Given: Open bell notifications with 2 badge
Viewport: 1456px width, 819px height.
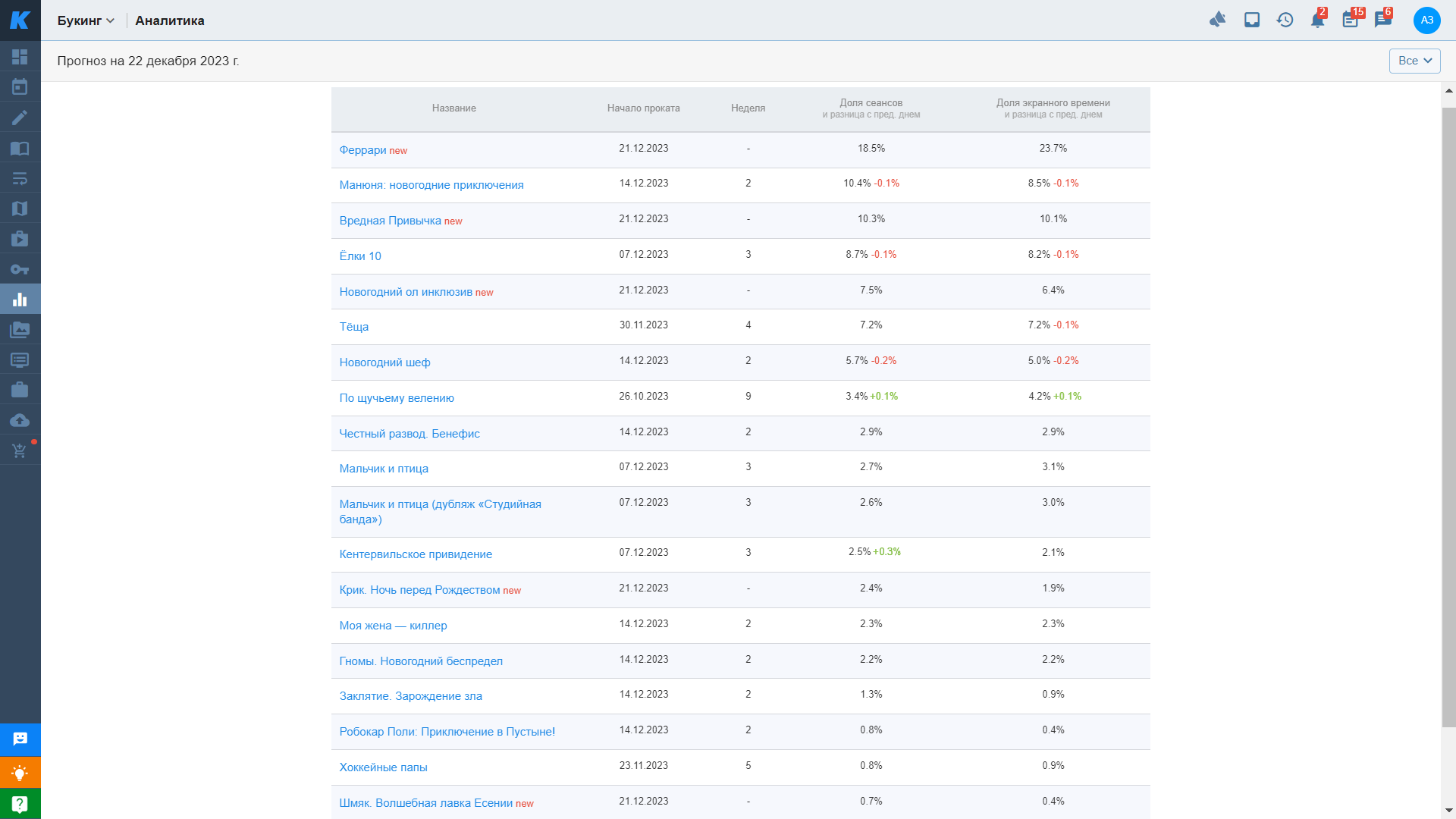Looking at the screenshot, I should (x=1318, y=20).
